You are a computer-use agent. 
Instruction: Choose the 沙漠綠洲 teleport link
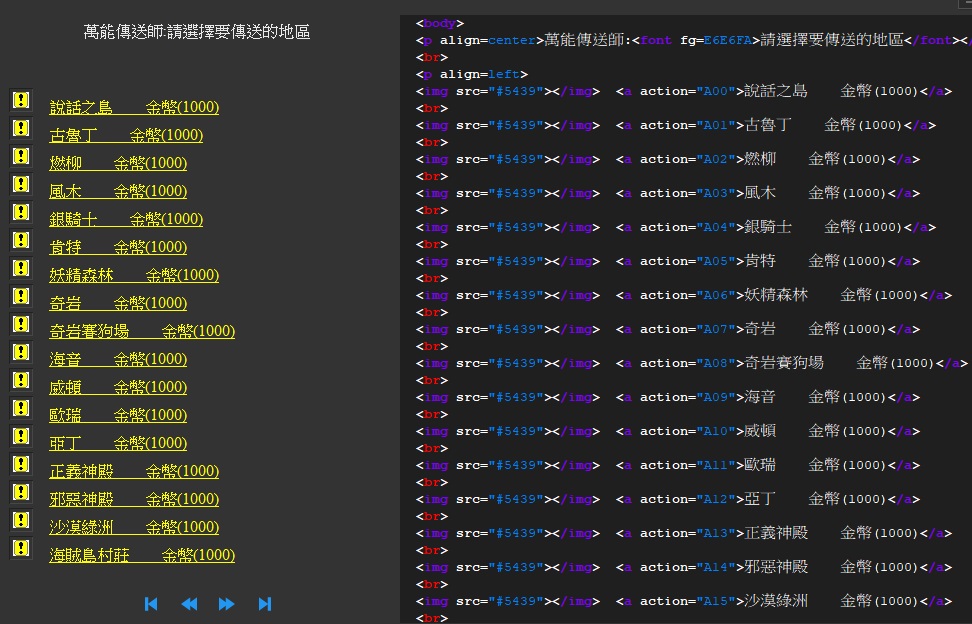pyautogui.click(x=134, y=527)
